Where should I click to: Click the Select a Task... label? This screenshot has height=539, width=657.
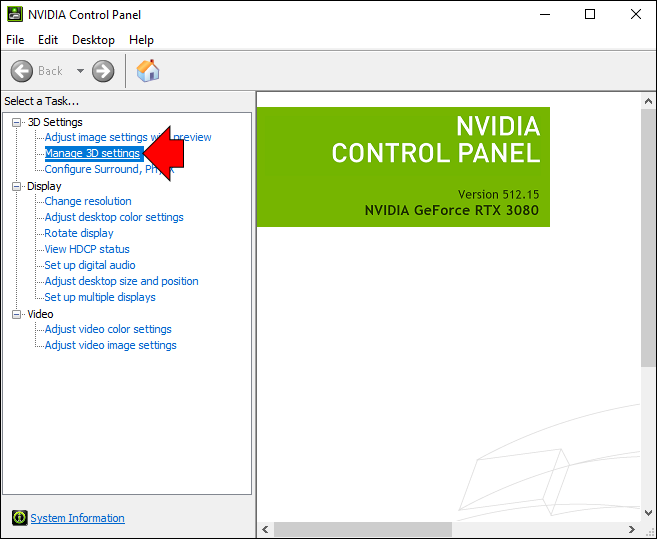click(41, 101)
